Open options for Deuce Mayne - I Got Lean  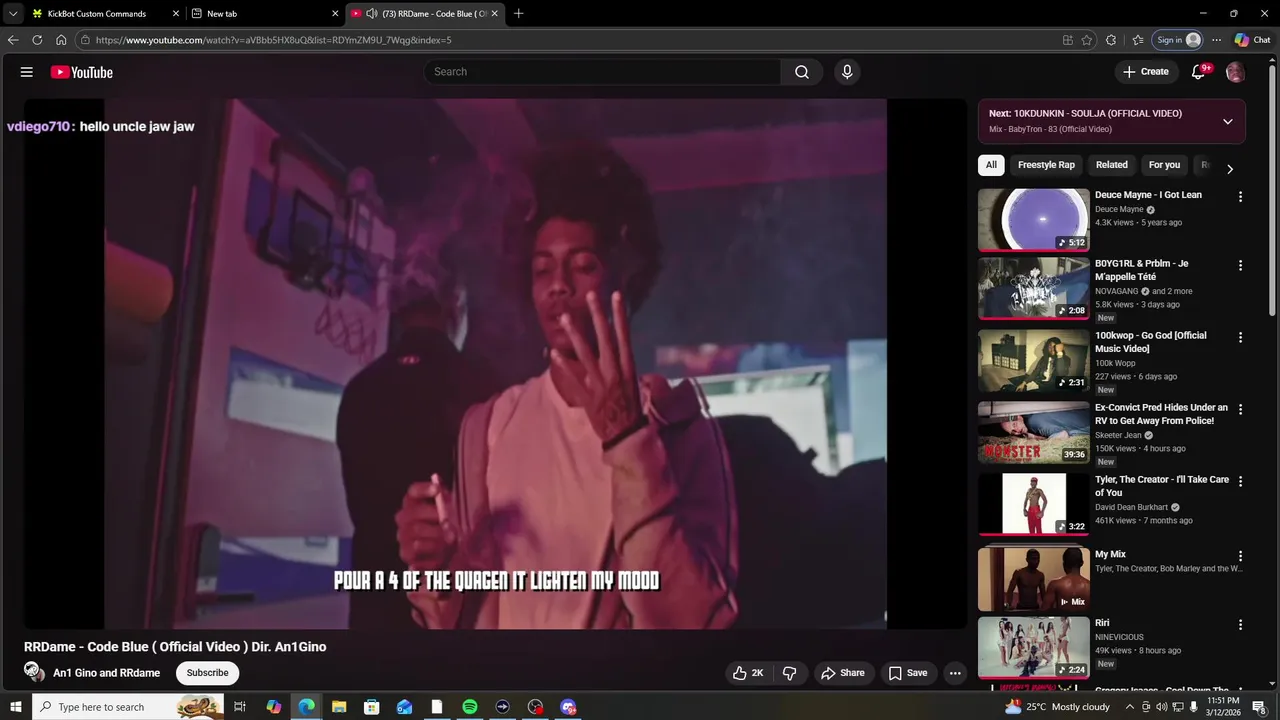coord(1240,197)
